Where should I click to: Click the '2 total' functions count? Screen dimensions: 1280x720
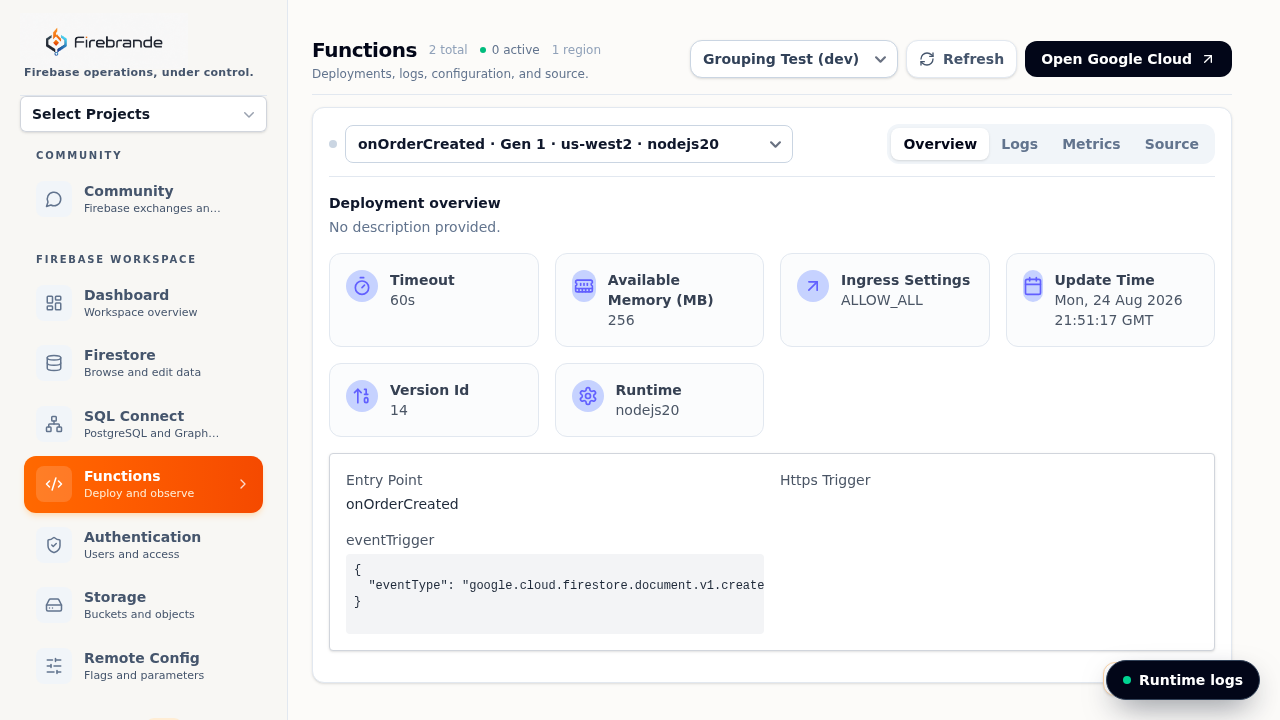click(448, 50)
